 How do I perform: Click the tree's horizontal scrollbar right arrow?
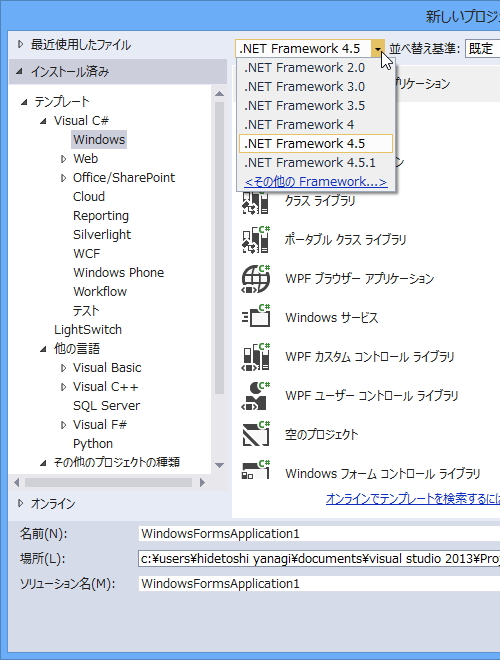[202, 482]
